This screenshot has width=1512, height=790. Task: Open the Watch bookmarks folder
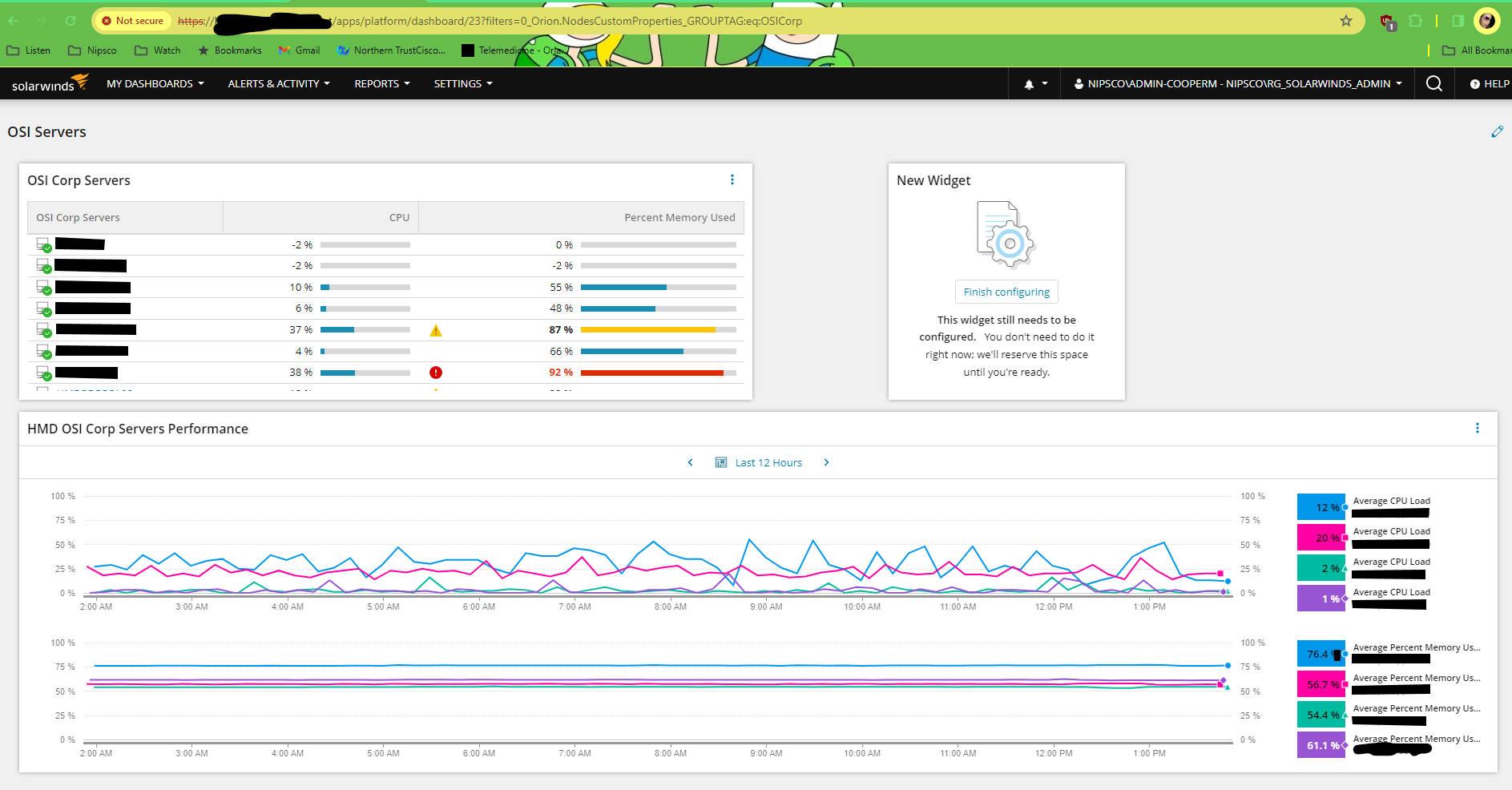[x=158, y=50]
